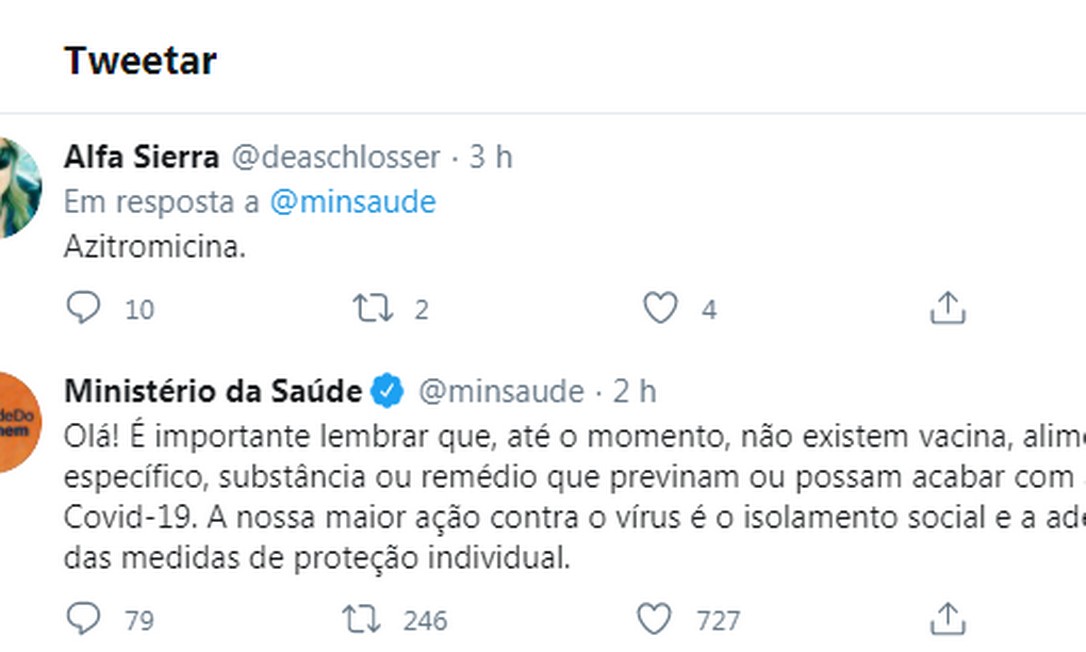Like Alfa Sierra's Azitromicina tweet
1086x652 pixels.
point(660,308)
